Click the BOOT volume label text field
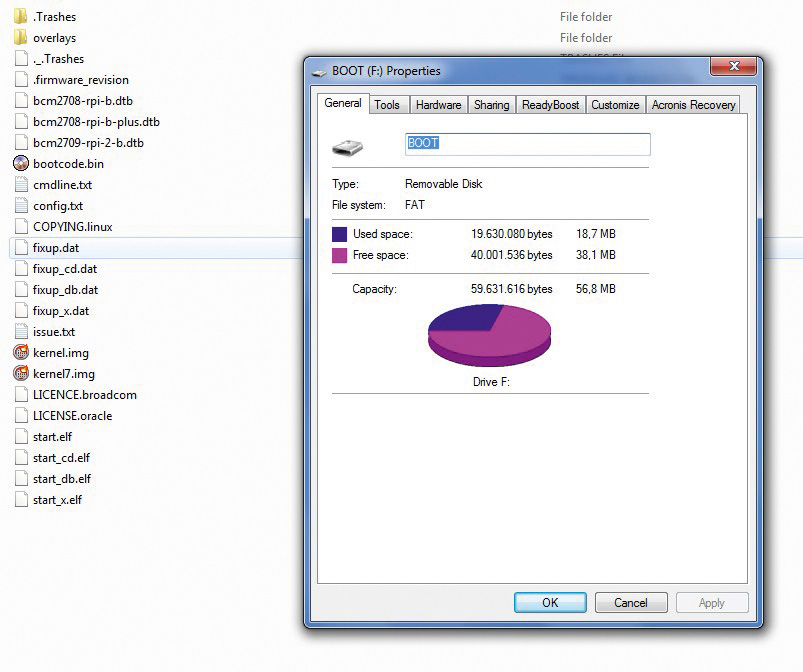This screenshot has width=803, height=672. (x=527, y=144)
